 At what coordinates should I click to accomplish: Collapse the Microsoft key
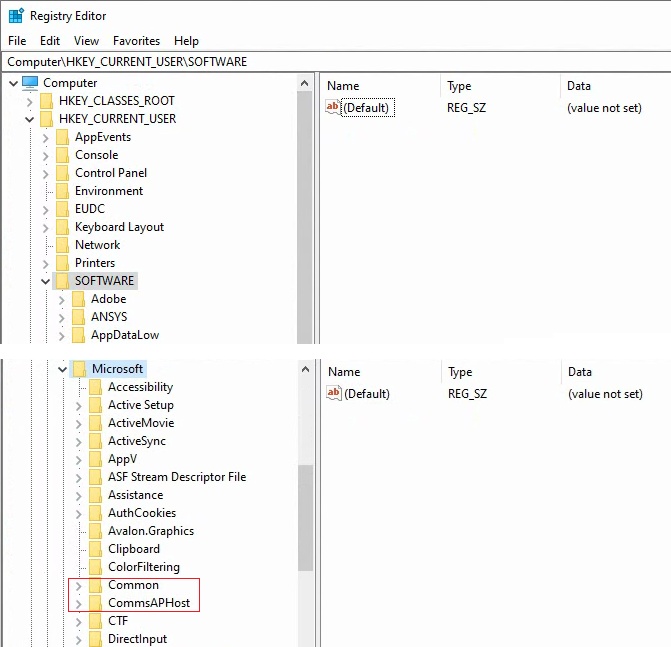point(62,369)
